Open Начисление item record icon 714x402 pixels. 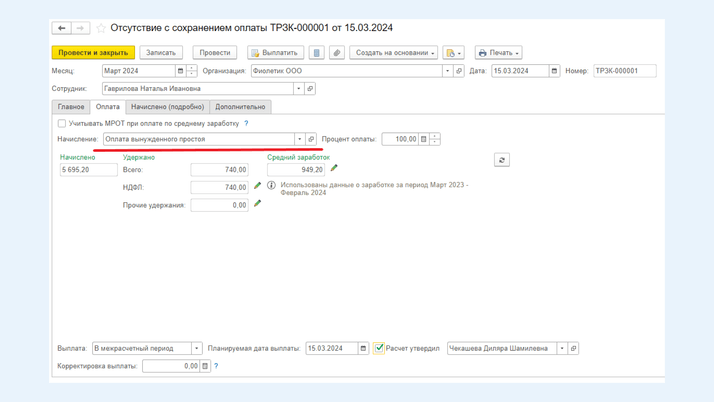point(311,139)
